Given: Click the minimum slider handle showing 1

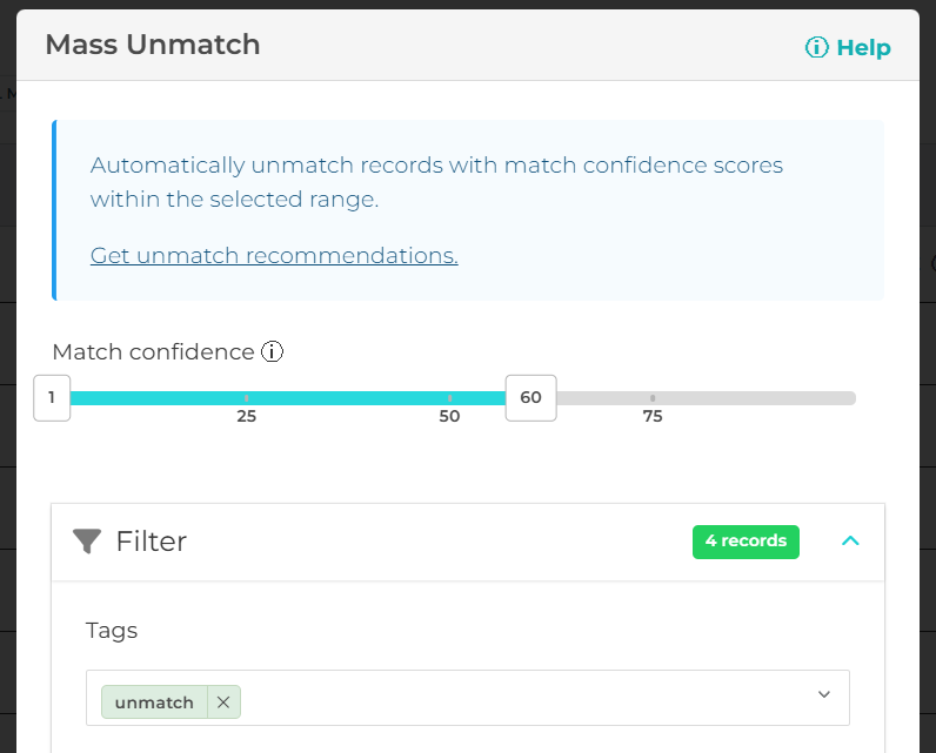Looking at the screenshot, I should click(52, 398).
